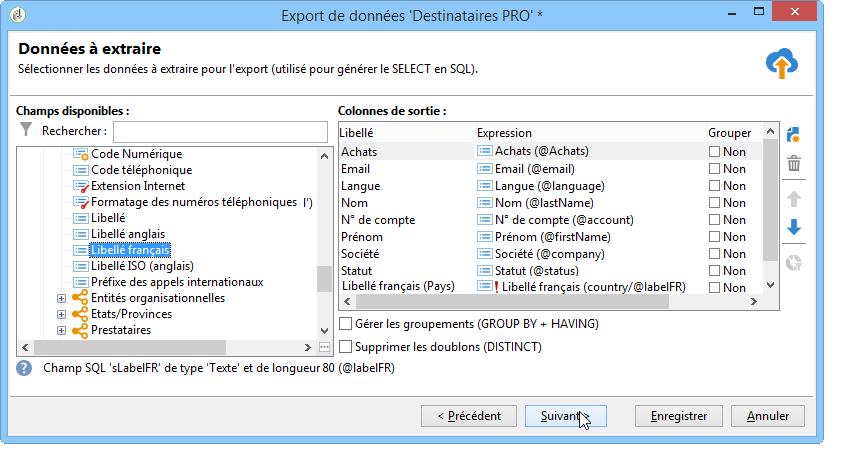Click the Rechercher search input field
This screenshot has height=466, width=850.
pos(220,132)
